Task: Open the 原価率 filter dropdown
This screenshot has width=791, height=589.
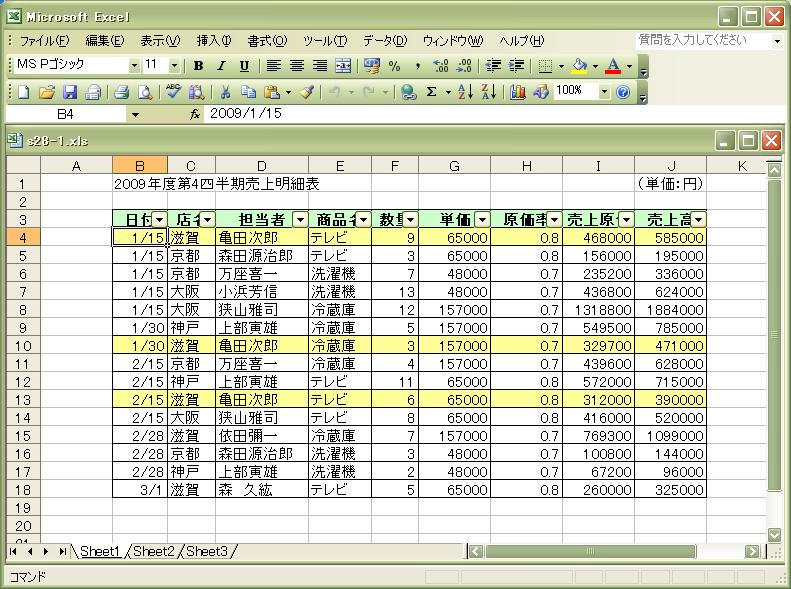Action: tap(554, 219)
